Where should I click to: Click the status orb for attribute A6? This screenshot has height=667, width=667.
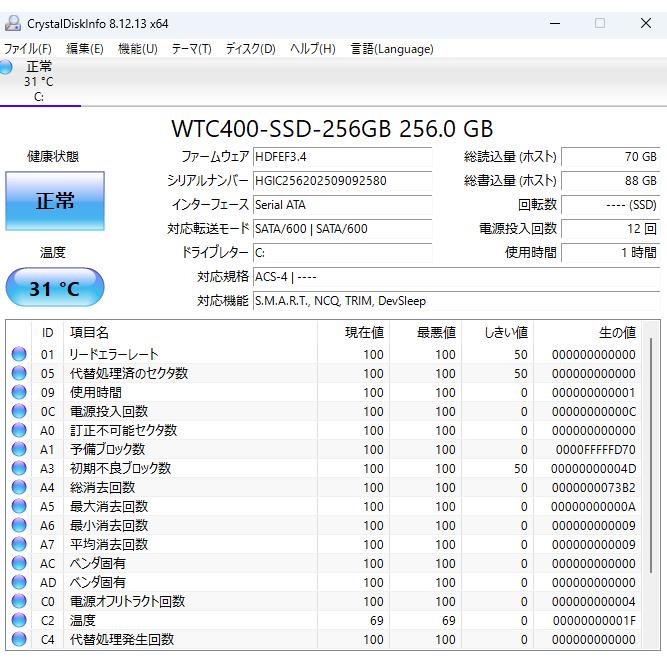click(19, 525)
